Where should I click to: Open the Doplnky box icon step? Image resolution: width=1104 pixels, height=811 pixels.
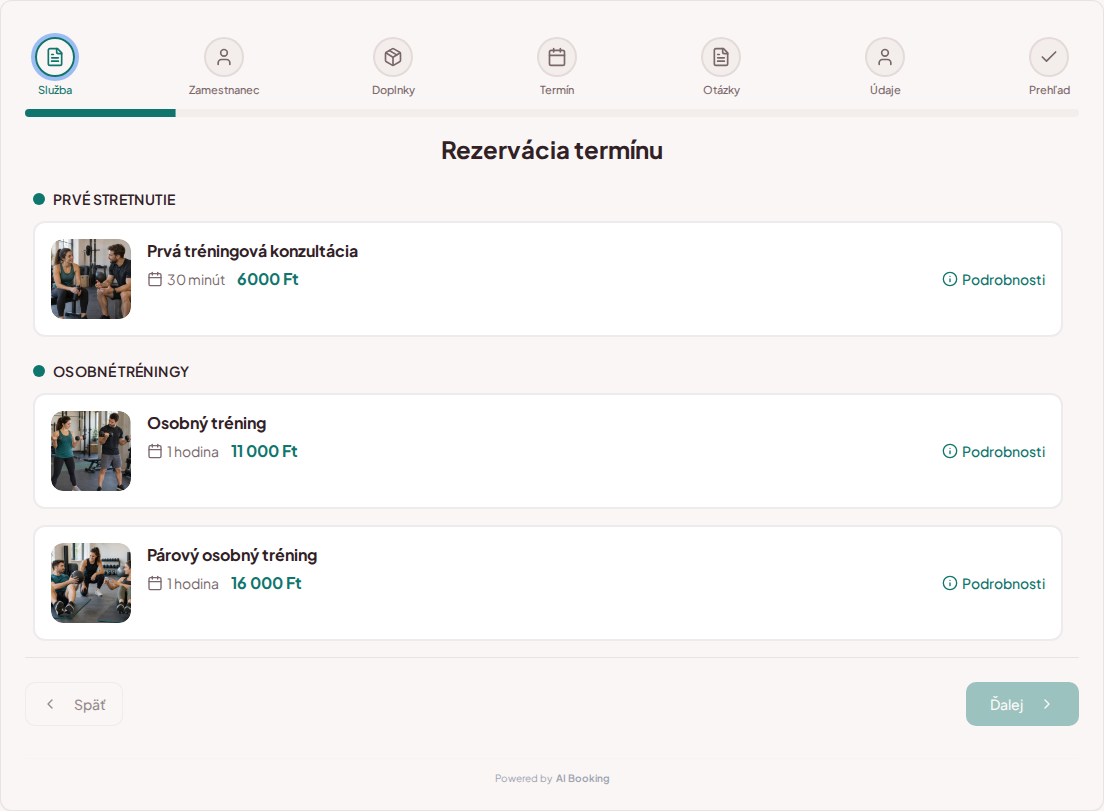click(x=393, y=57)
